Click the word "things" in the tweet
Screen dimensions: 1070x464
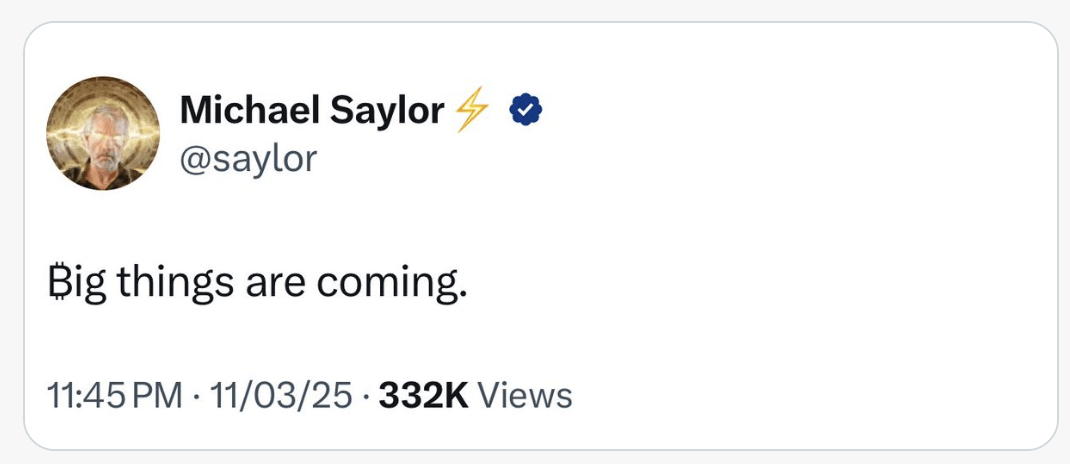173,285
